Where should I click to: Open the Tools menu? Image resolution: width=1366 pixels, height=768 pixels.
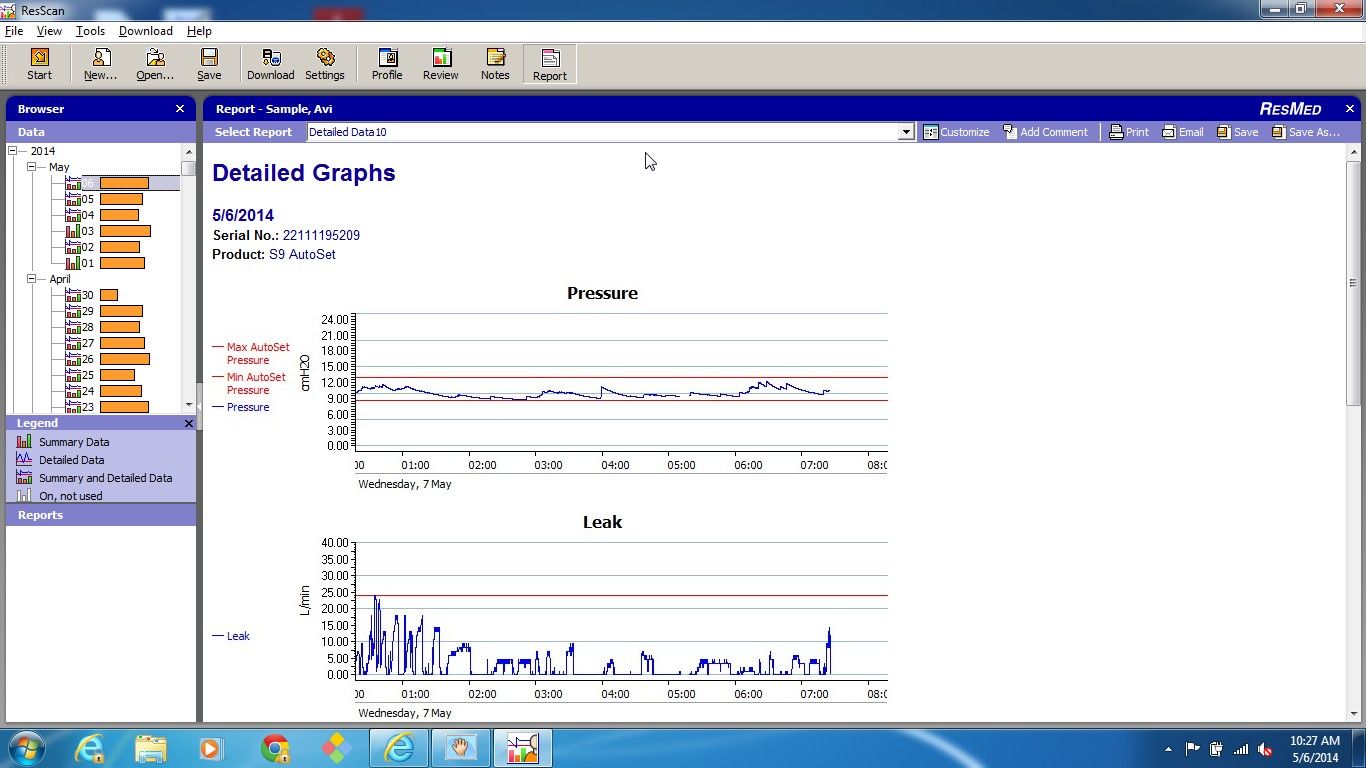click(90, 31)
